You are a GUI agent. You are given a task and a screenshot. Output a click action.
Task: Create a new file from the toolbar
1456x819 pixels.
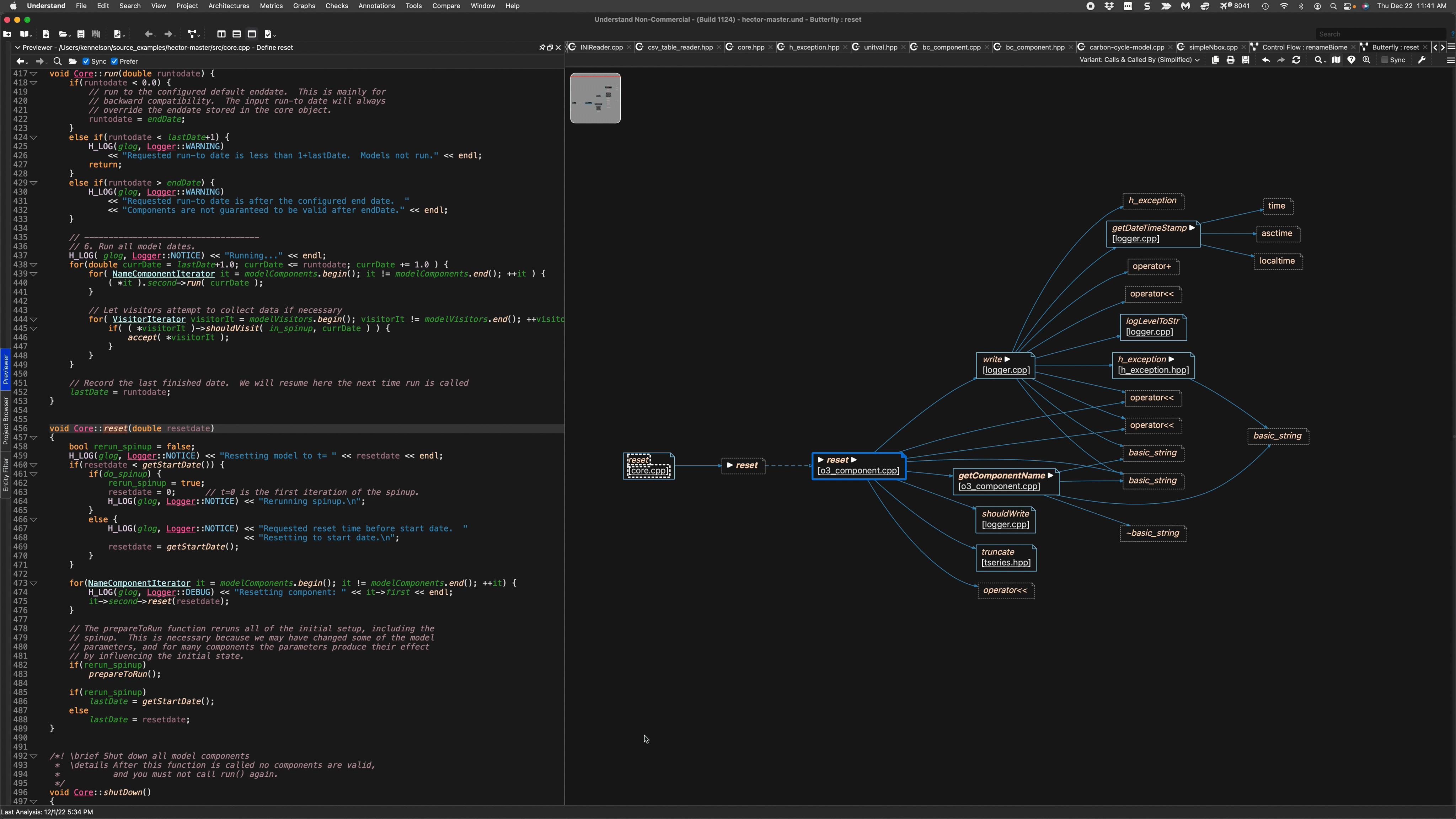tap(46, 34)
